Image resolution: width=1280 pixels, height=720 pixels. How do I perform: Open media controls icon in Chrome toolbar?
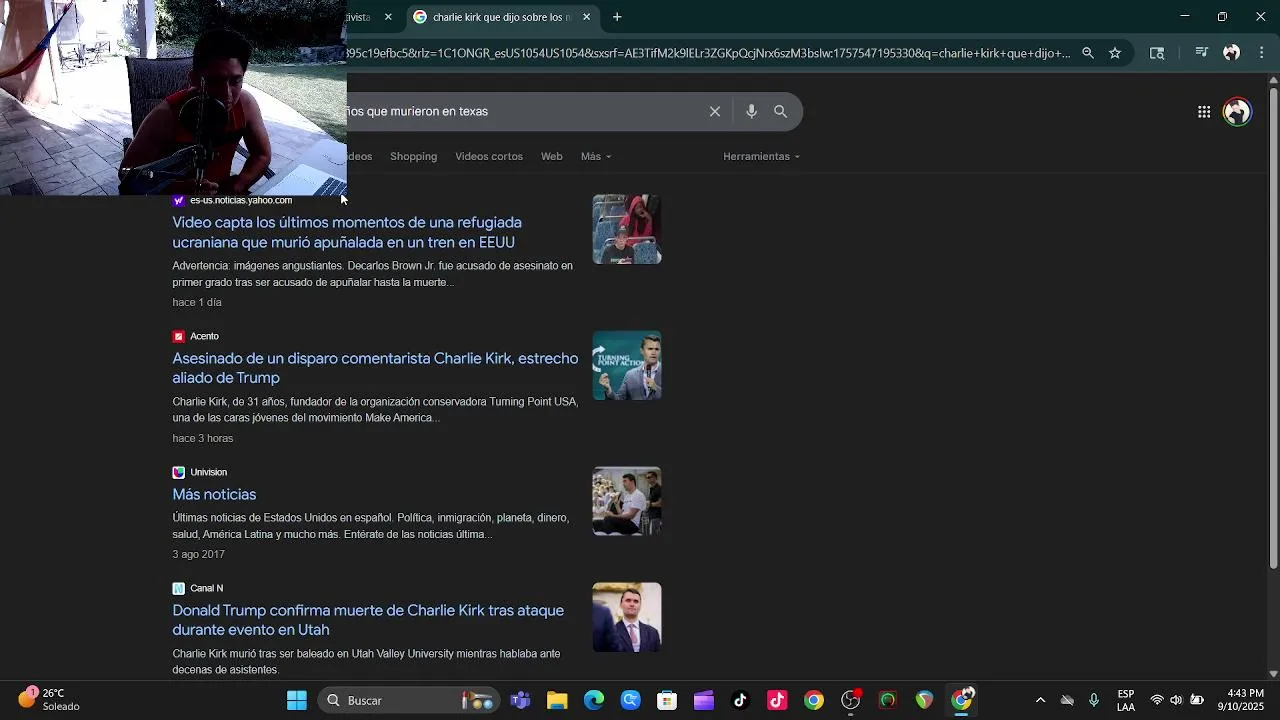tap(1202, 53)
